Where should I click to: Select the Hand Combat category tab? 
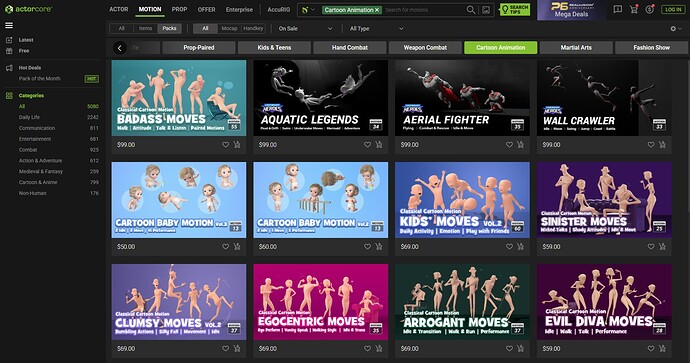coord(350,48)
